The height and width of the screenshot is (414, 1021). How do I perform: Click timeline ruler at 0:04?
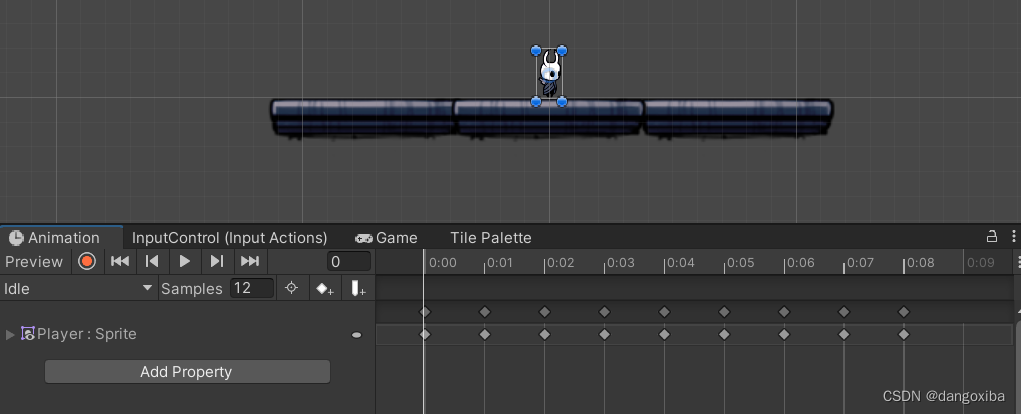(680, 263)
